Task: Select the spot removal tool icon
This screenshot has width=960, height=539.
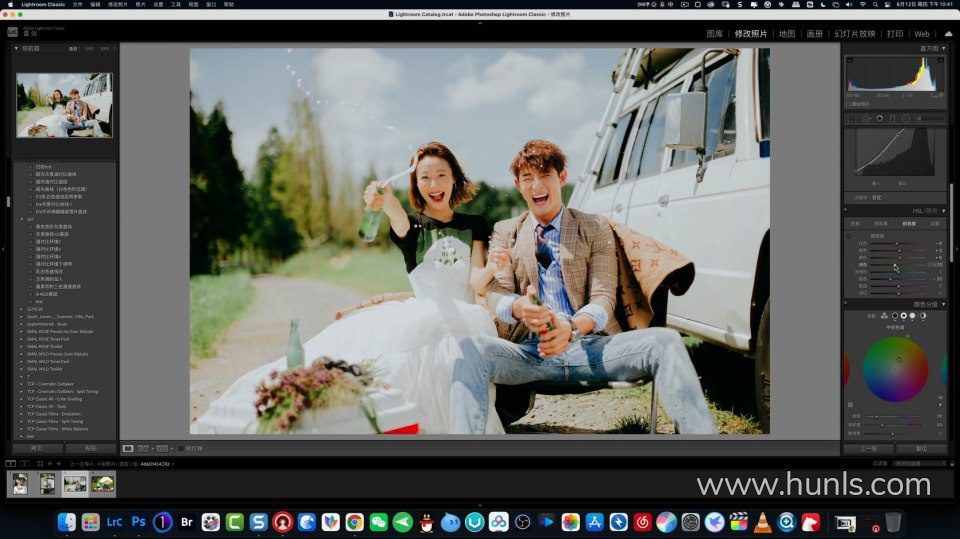Action: pyautogui.click(x=866, y=118)
